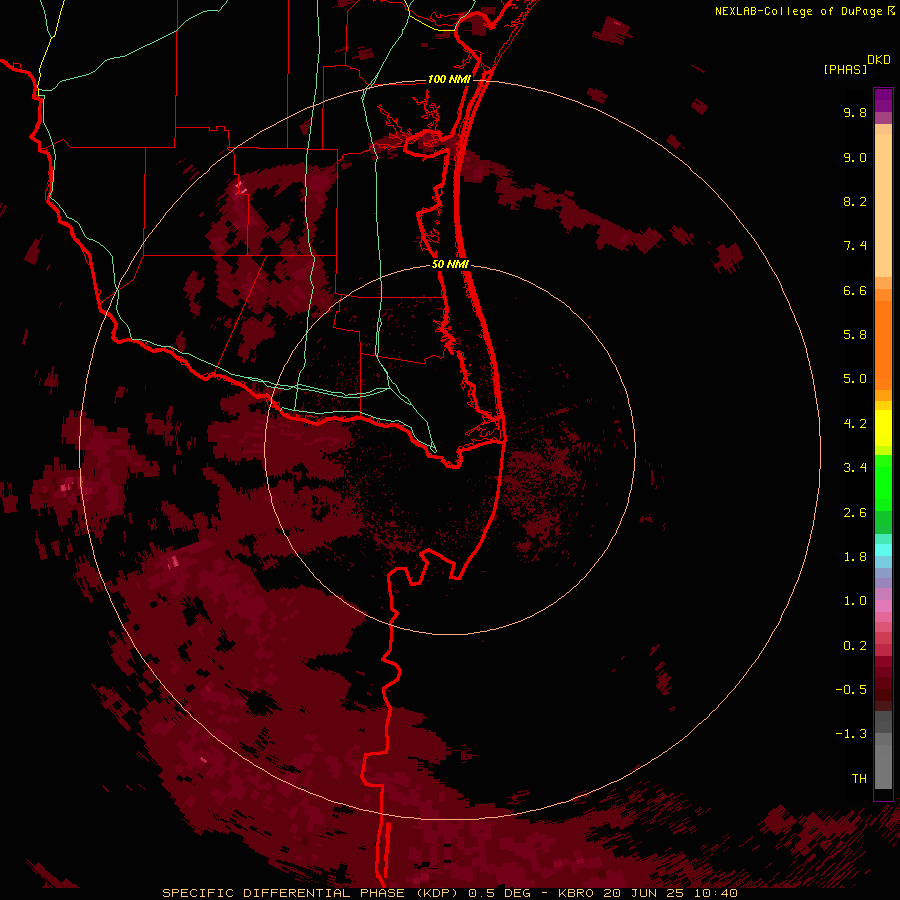Click the TH threshold label

[859, 779]
